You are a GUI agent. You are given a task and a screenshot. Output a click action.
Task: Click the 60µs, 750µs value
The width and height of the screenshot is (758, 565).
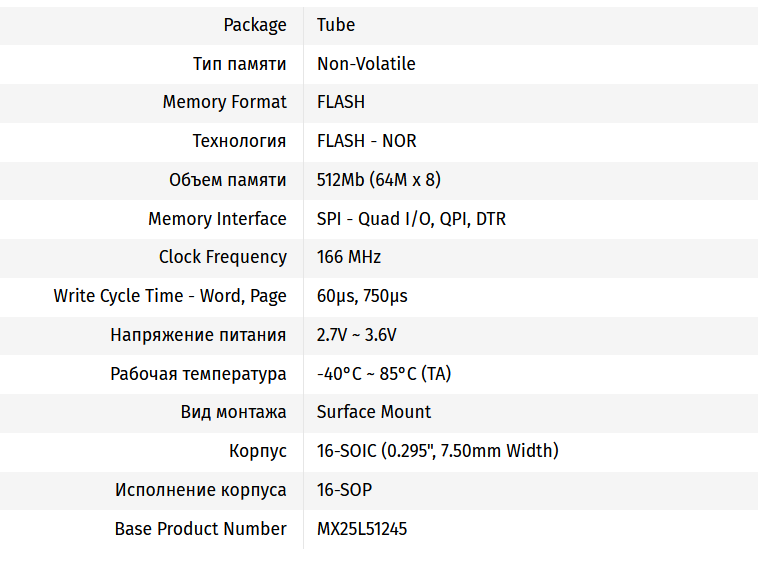coord(362,296)
